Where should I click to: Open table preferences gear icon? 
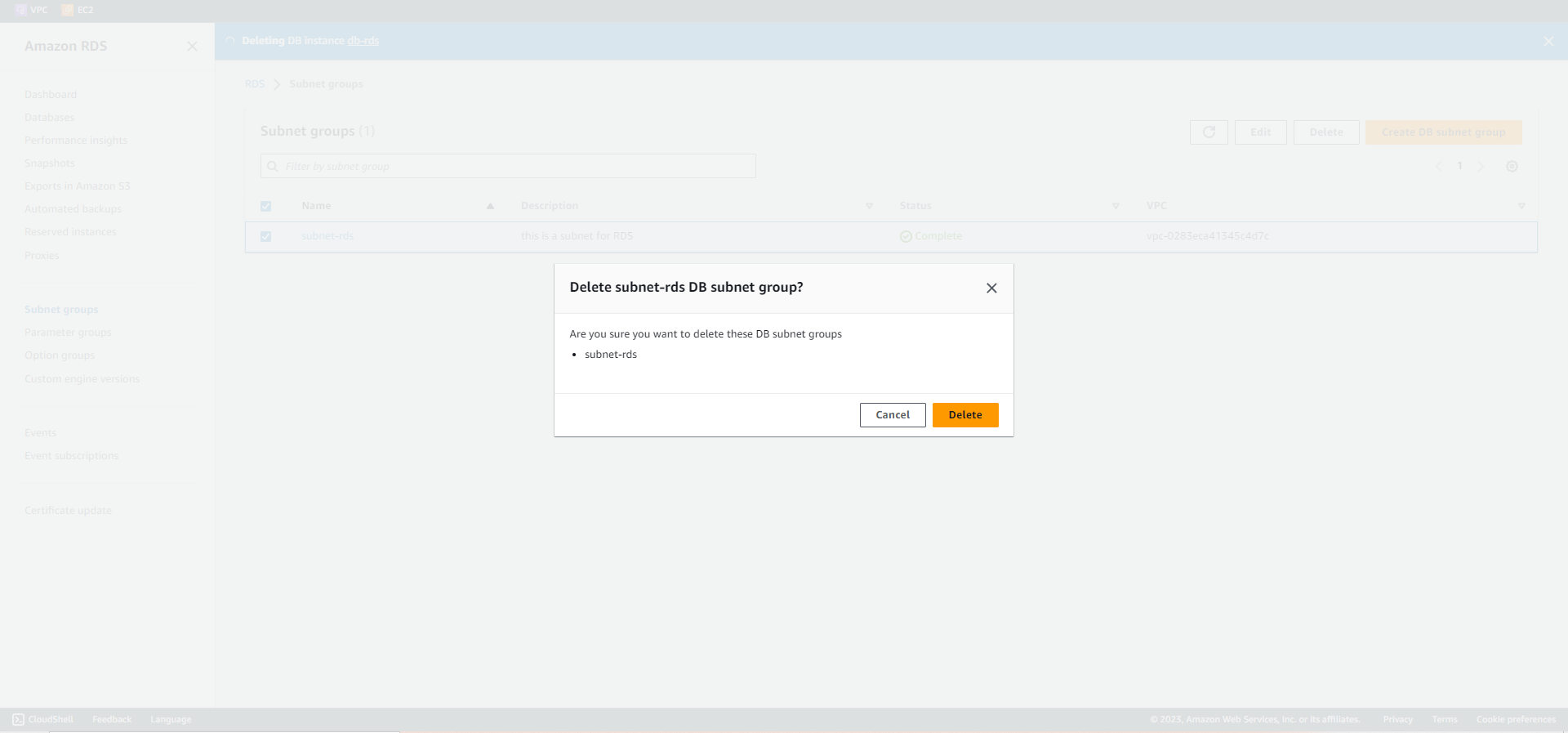point(1512,167)
